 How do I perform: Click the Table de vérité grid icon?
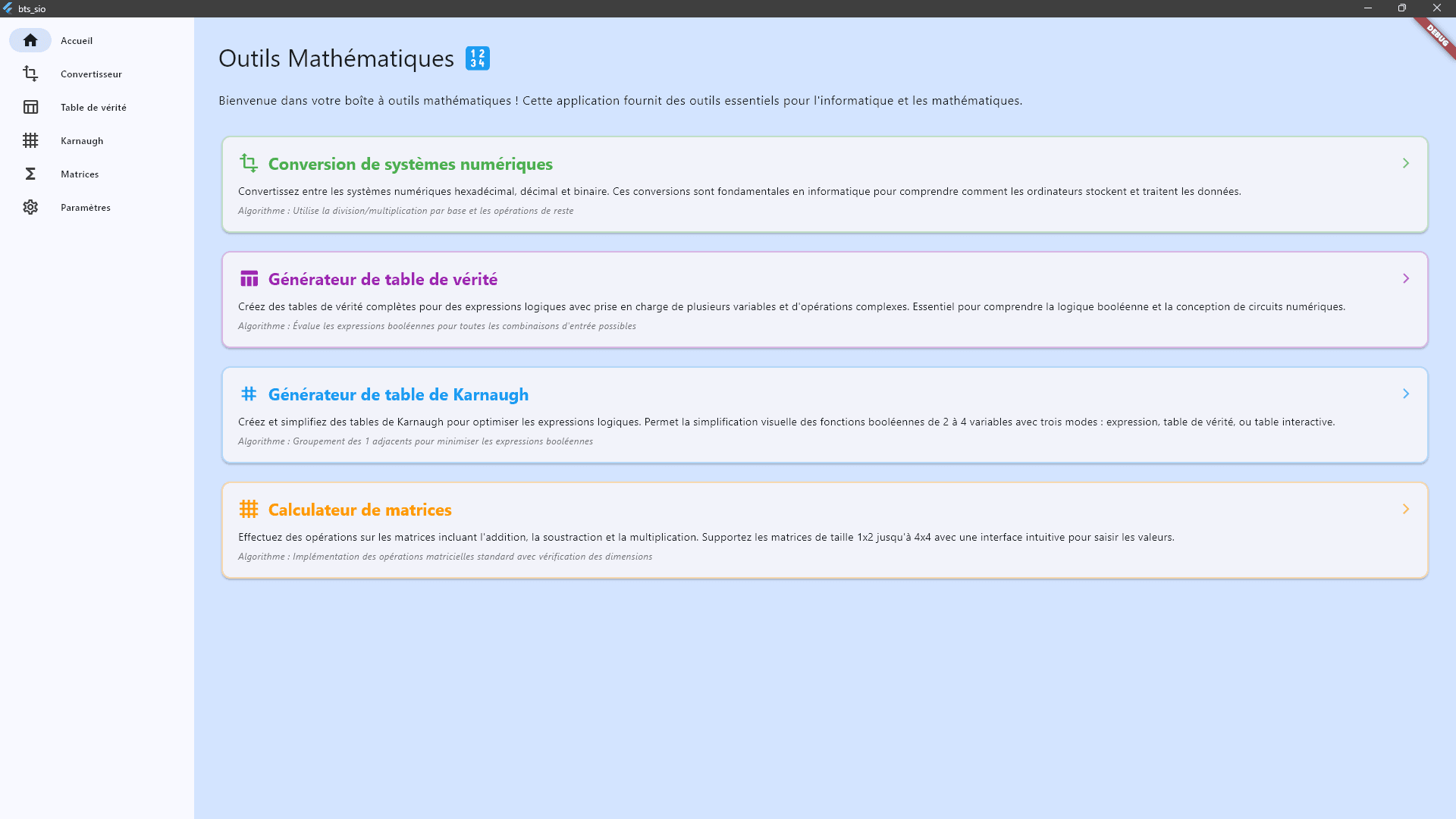point(30,107)
